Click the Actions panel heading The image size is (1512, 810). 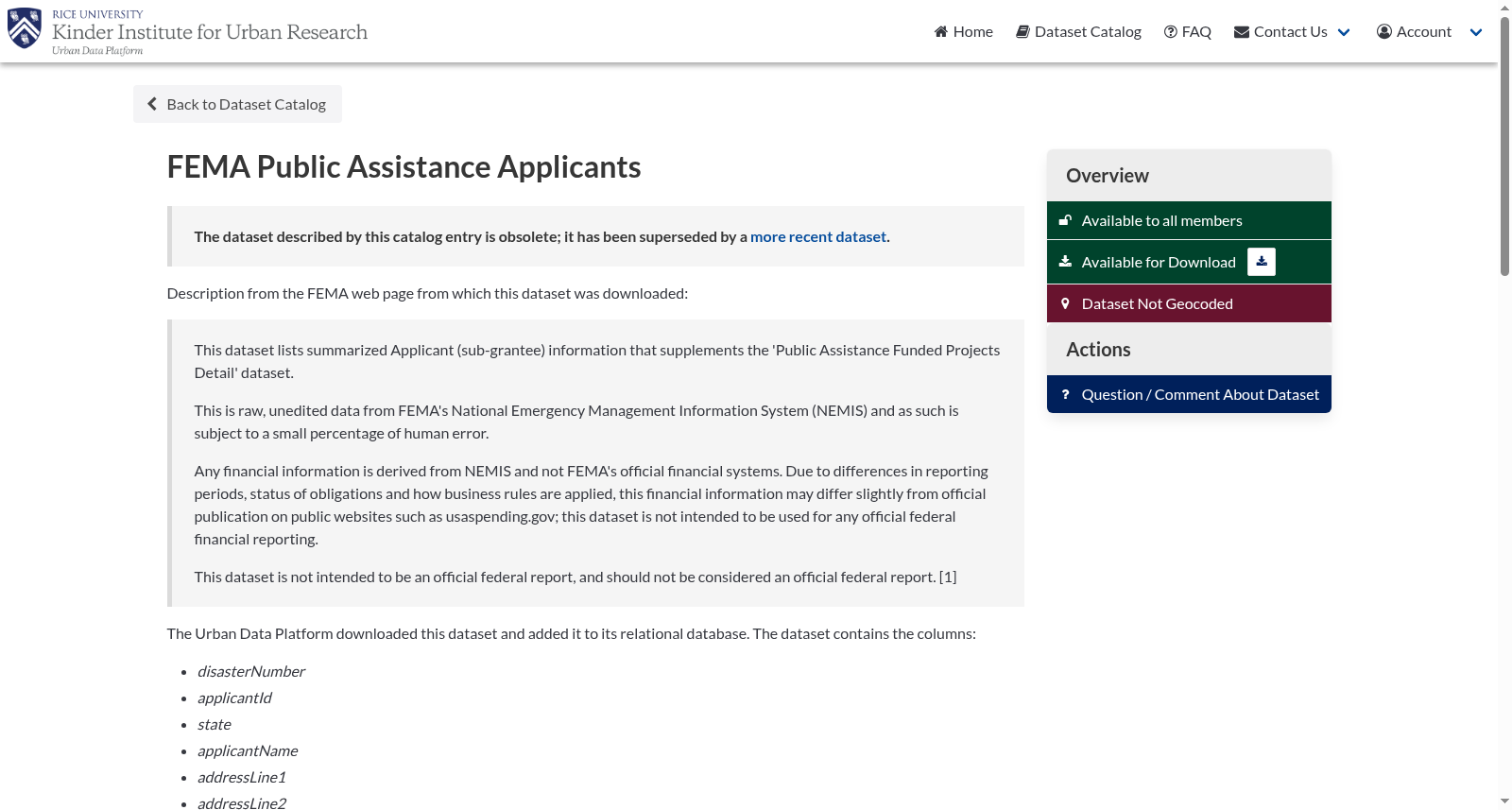(1098, 350)
